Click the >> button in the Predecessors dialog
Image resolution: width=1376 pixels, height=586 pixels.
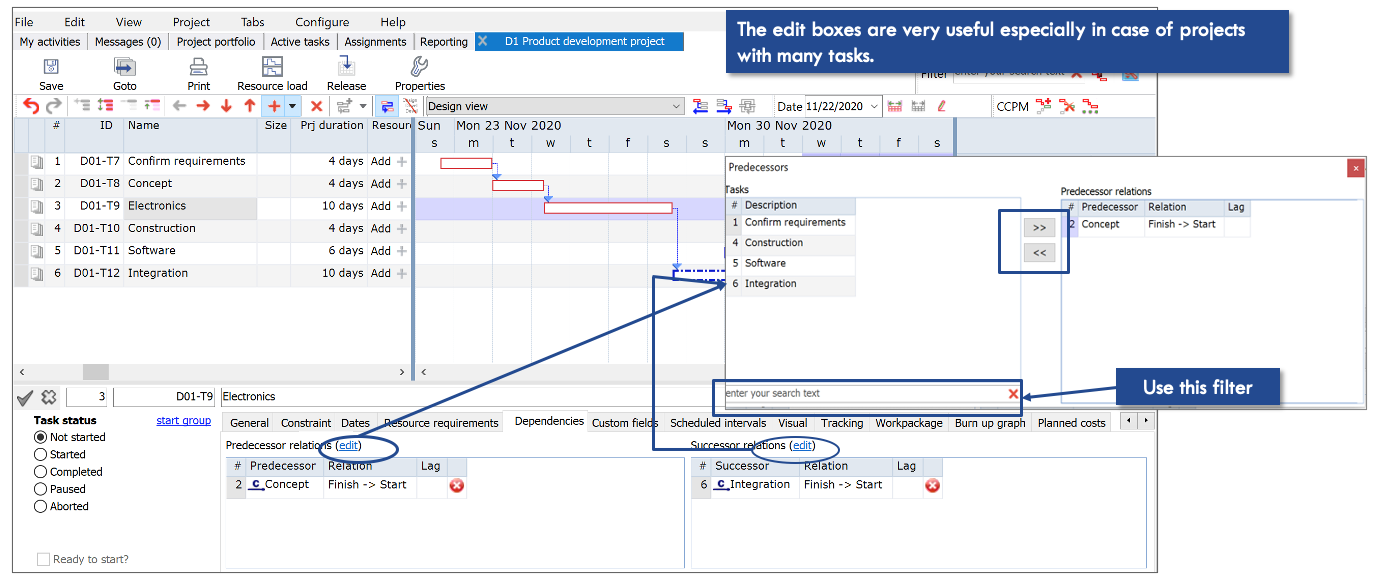pyautogui.click(x=1039, y=228)
